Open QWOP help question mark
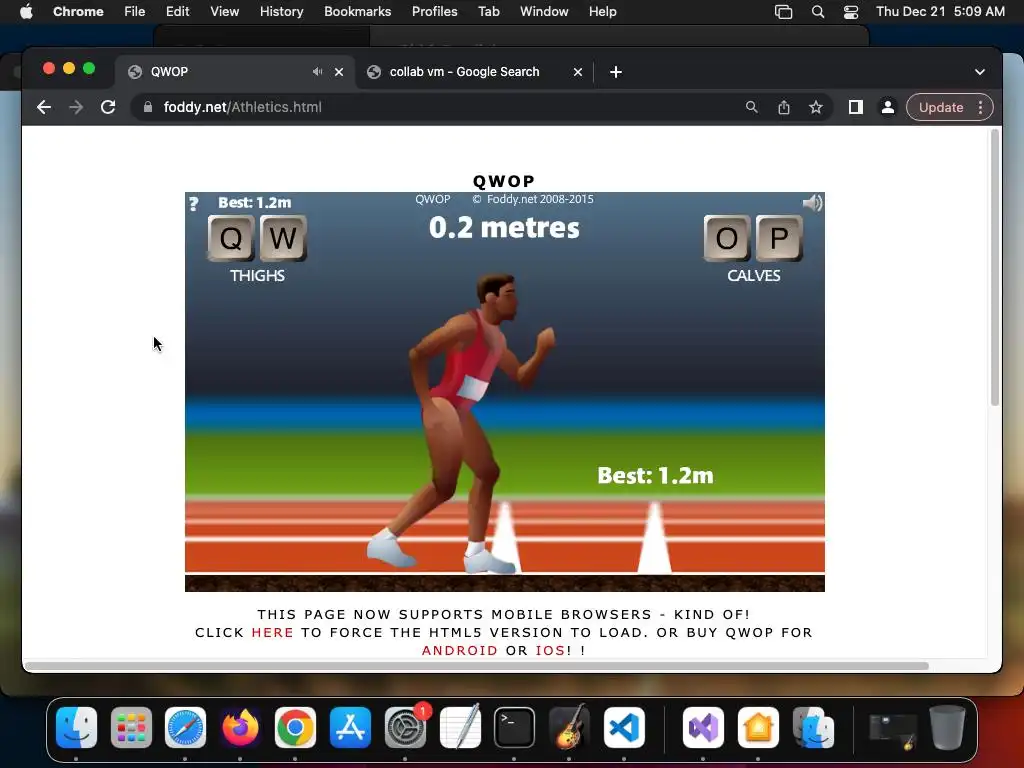The width and height of the screenshot is (1024, 768). 193,204
